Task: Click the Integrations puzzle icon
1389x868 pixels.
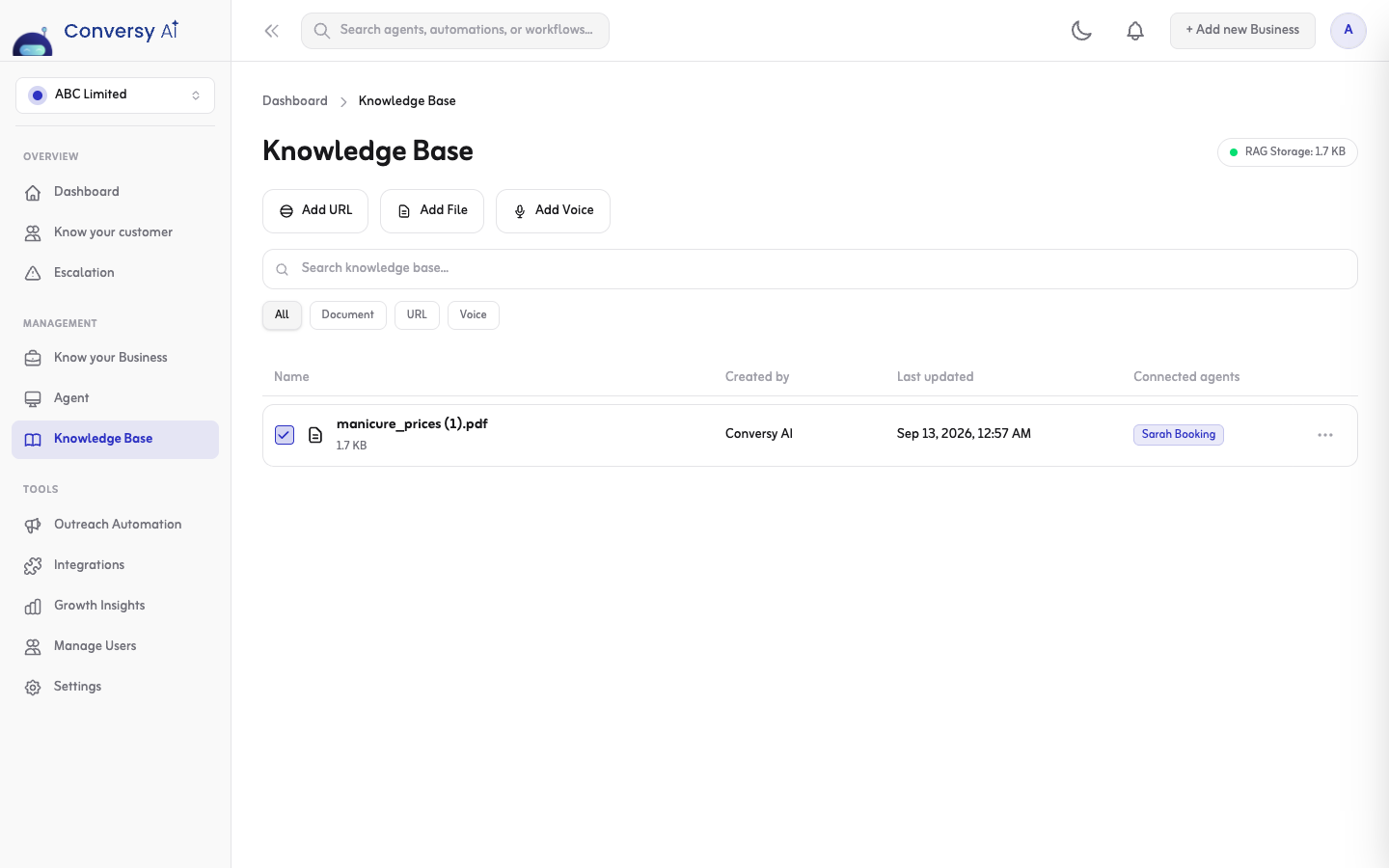Action: click(x=33, y=565)
